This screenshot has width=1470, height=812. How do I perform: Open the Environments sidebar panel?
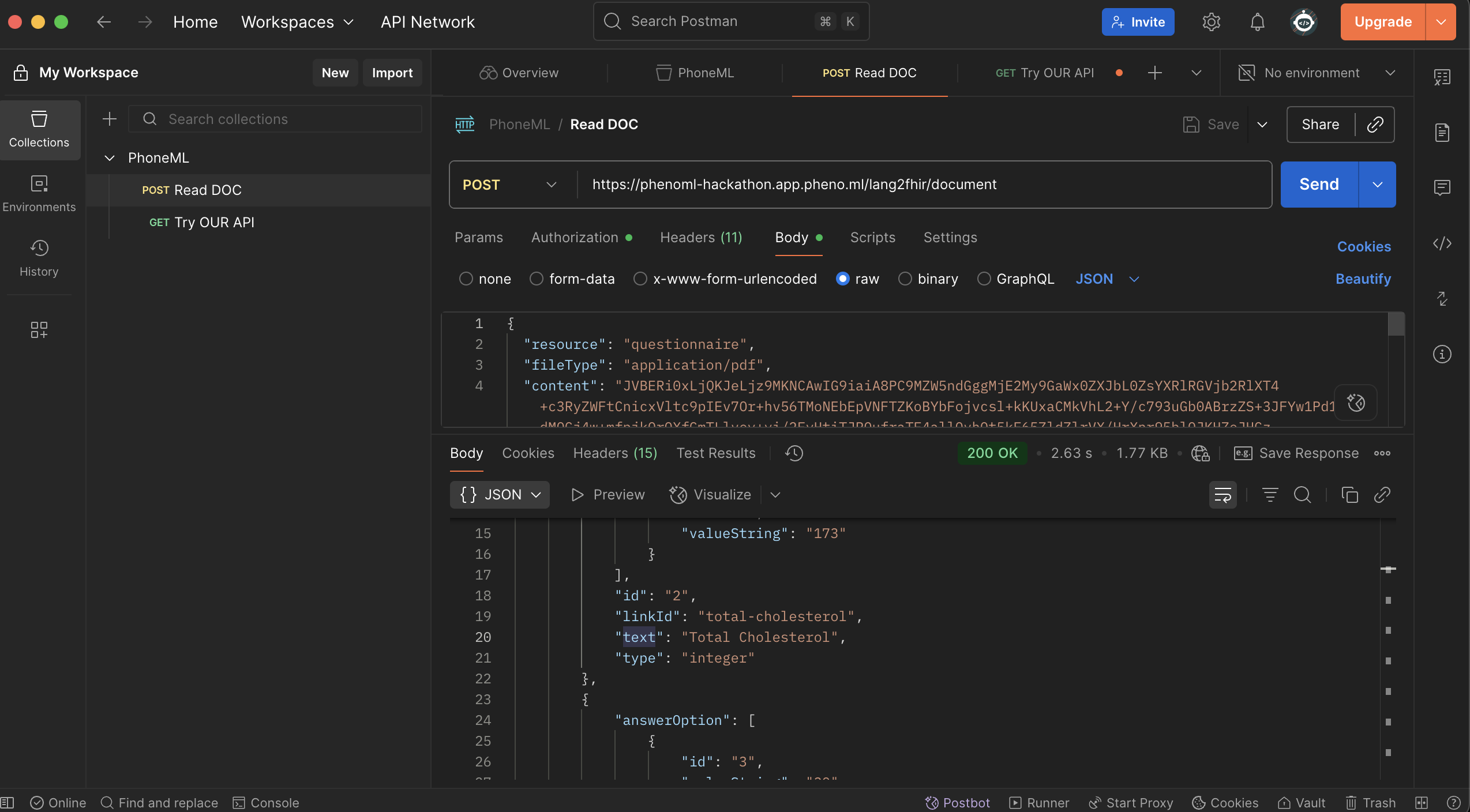pos(39,193)
